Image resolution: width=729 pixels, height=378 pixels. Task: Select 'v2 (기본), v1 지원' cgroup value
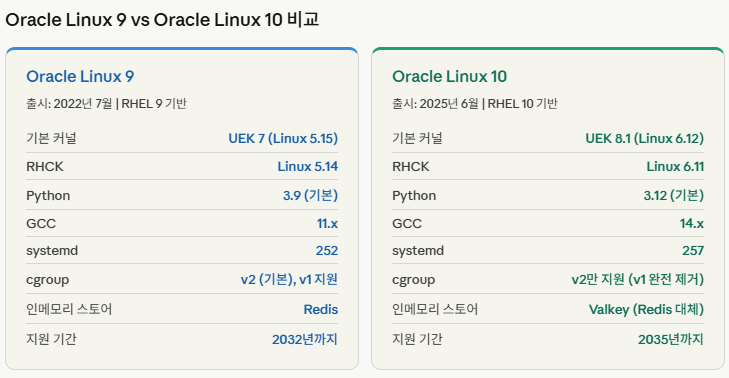(289, 279)
